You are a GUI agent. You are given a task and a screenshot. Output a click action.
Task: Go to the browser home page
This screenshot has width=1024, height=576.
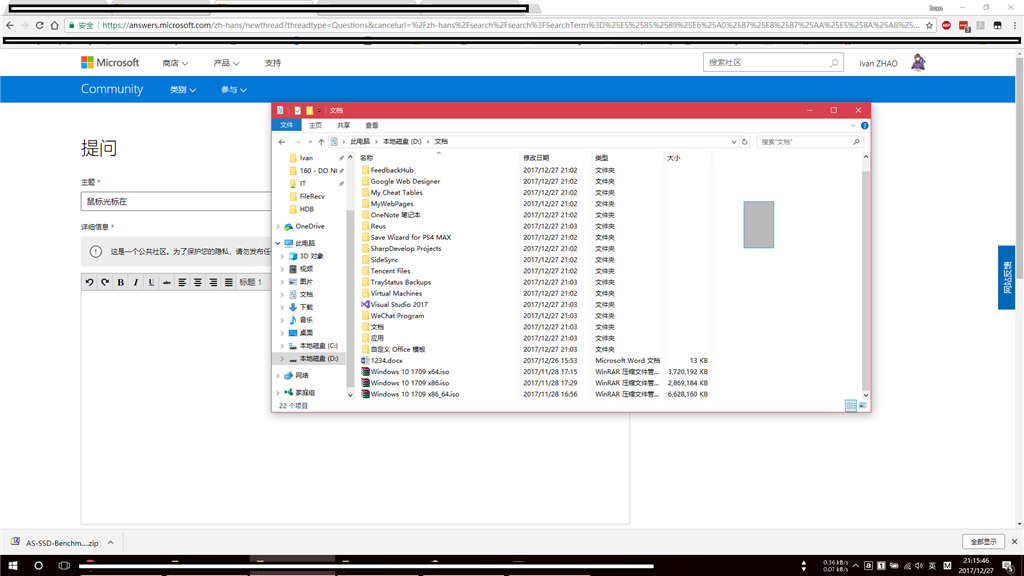54,25
